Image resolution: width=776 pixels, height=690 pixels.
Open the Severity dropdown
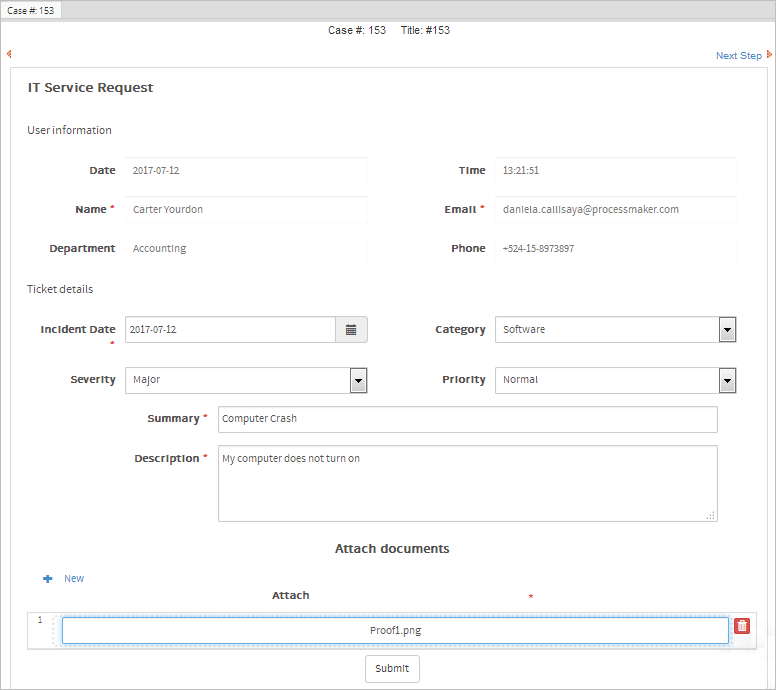pos(358,380)
